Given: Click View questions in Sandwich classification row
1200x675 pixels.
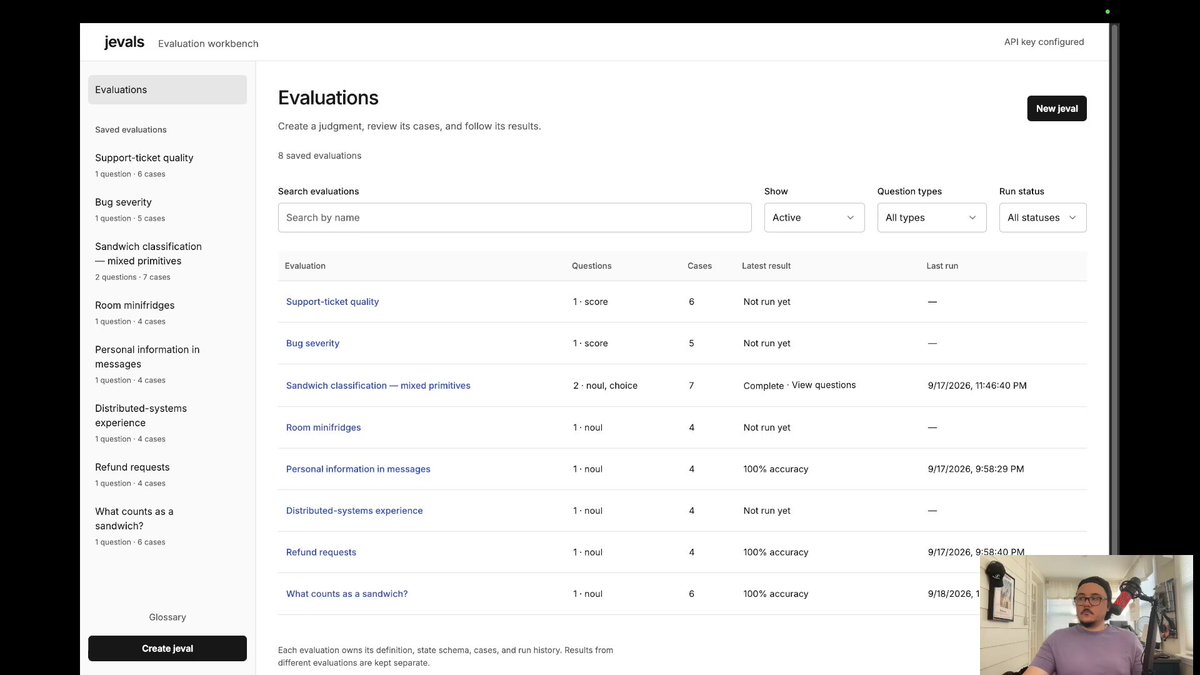Looking at the screenshot, I should point(824,385).
